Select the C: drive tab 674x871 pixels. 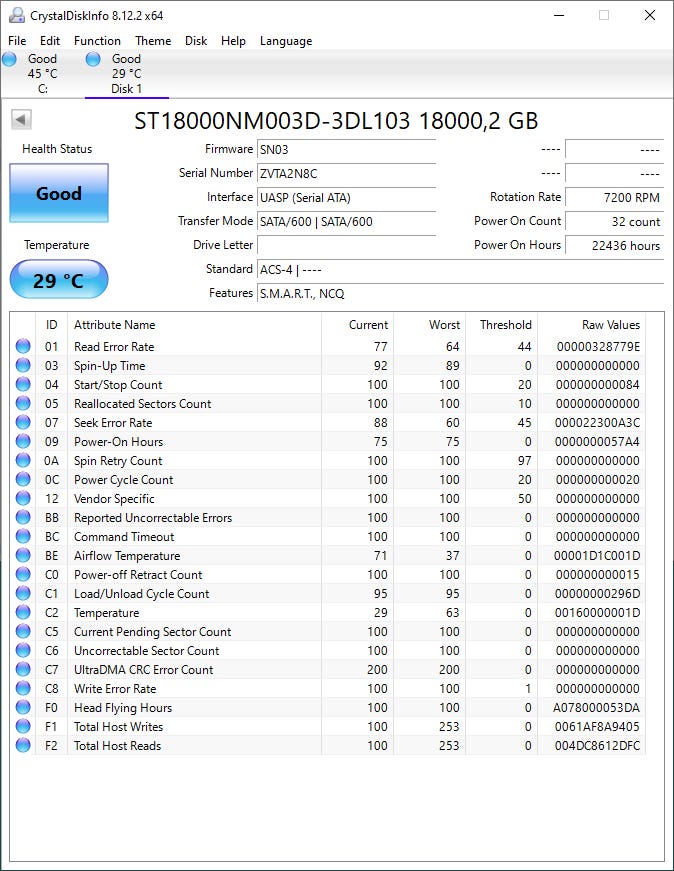42,74
